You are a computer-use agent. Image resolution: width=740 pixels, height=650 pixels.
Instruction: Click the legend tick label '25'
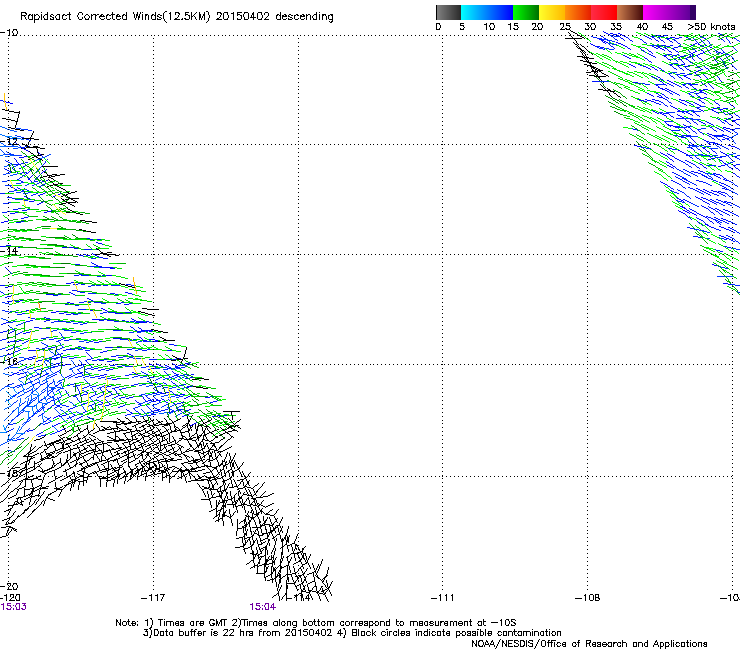565,27
